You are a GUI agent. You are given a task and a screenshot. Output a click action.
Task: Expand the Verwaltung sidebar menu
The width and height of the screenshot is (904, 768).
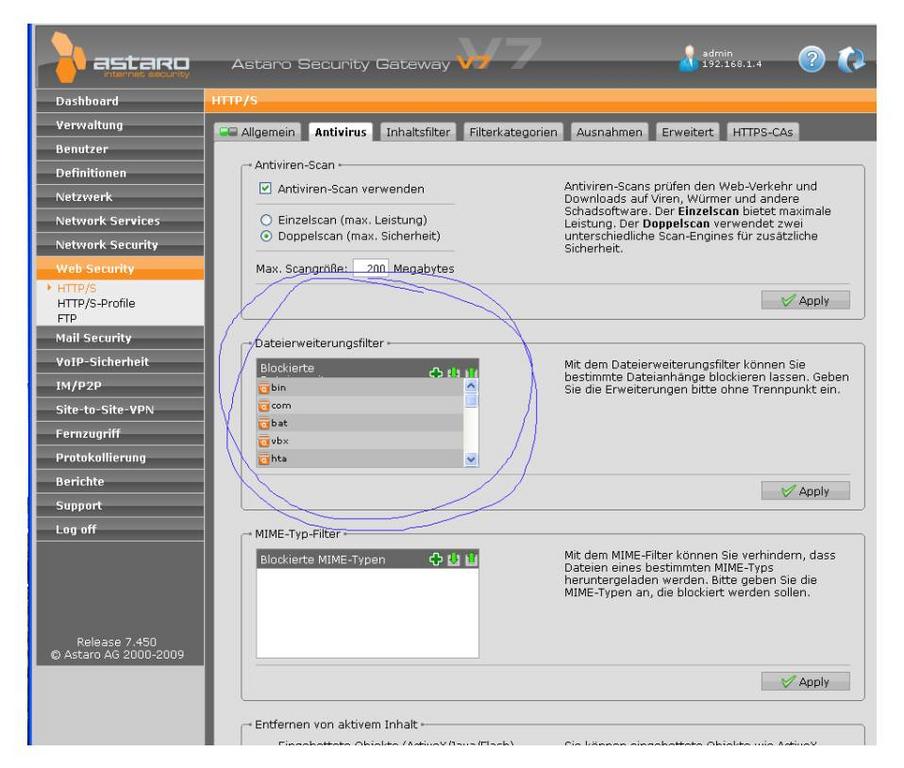[x=120, y=125]
